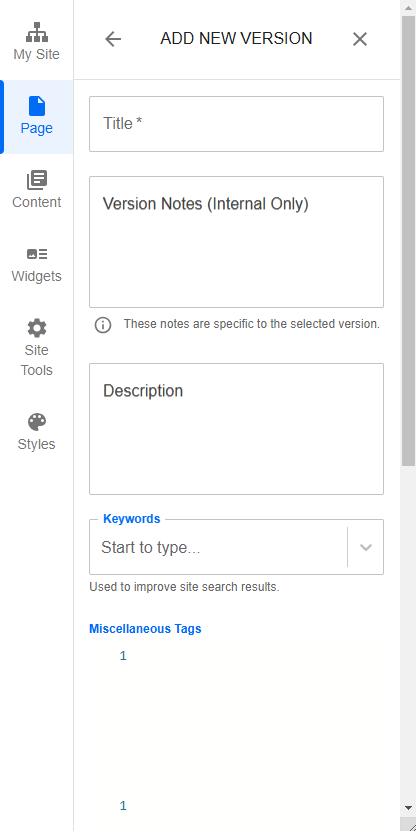Click the info icon beside version notes hint

[103, 325]
